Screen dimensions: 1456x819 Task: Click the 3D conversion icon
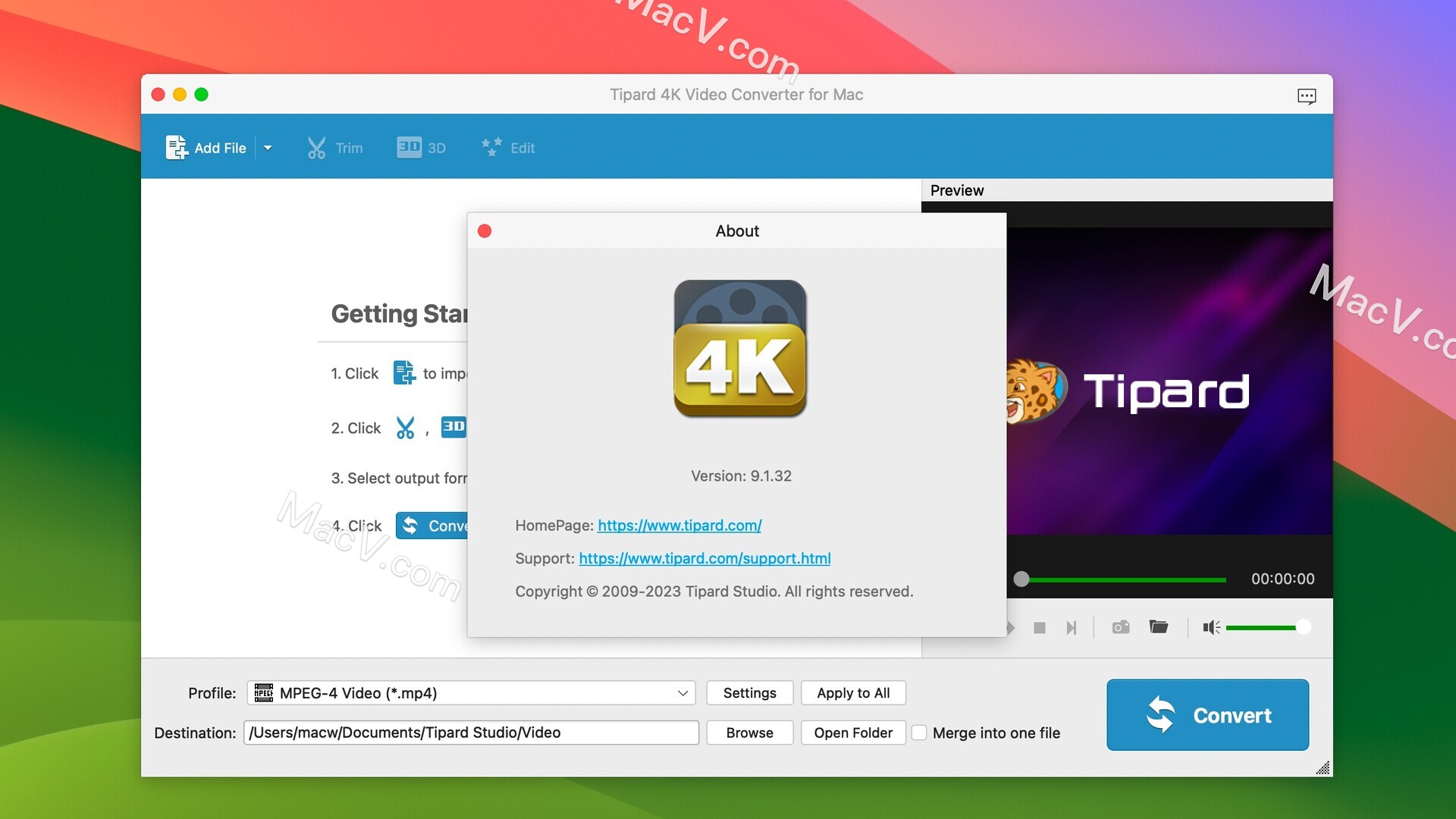click(x=420, y=146)
